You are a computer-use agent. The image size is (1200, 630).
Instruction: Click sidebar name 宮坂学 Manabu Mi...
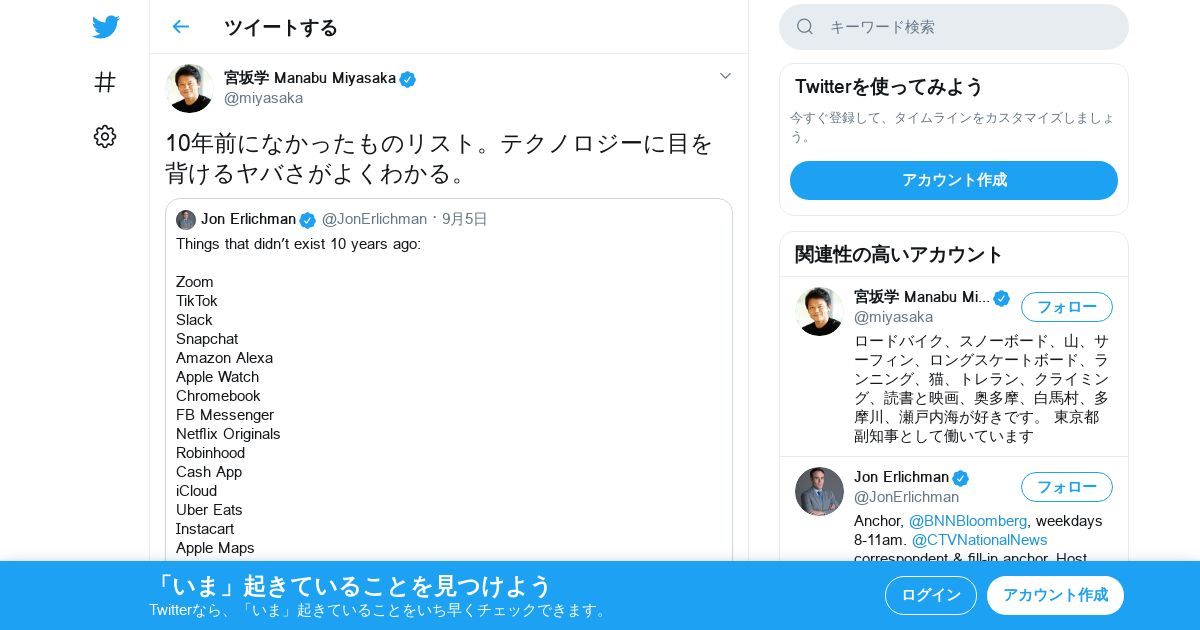click(x=922, y=297)
